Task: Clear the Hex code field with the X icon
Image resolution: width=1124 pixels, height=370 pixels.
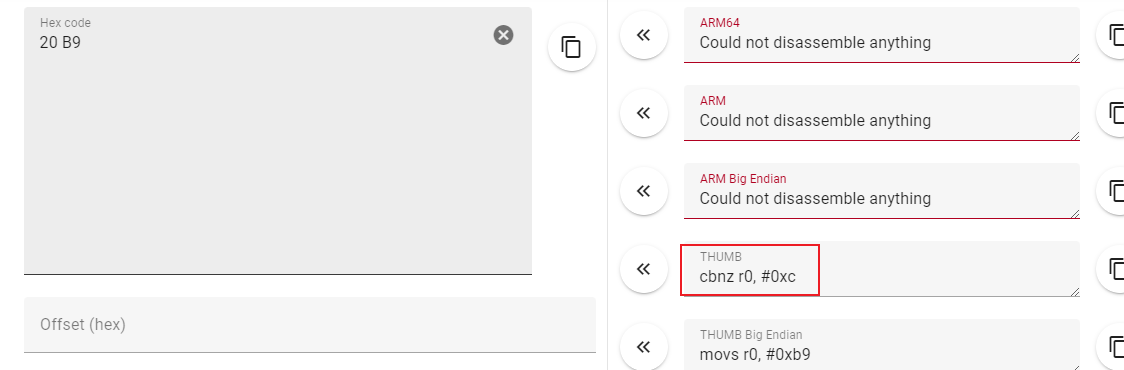Action: [x=503, y=34]
